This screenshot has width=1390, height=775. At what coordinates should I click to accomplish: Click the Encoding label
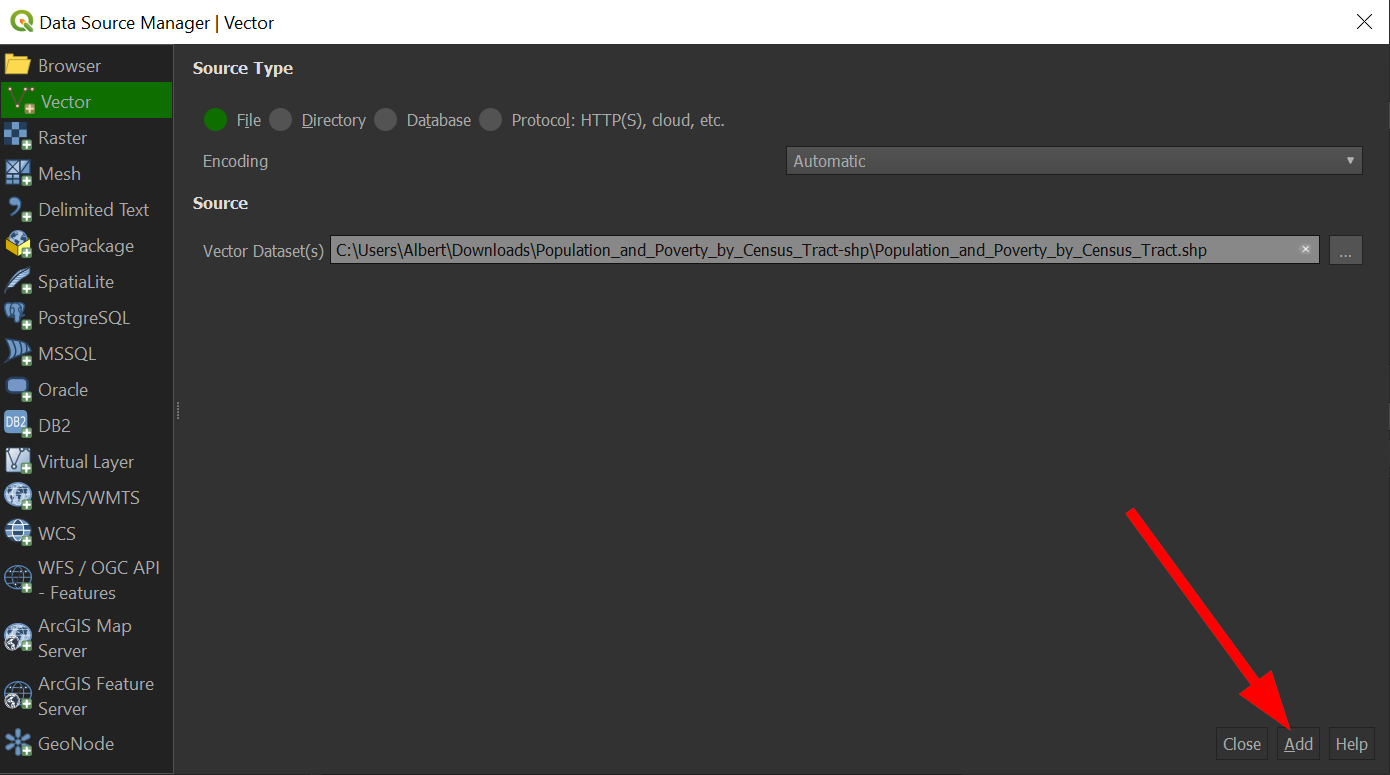(235, 161)
